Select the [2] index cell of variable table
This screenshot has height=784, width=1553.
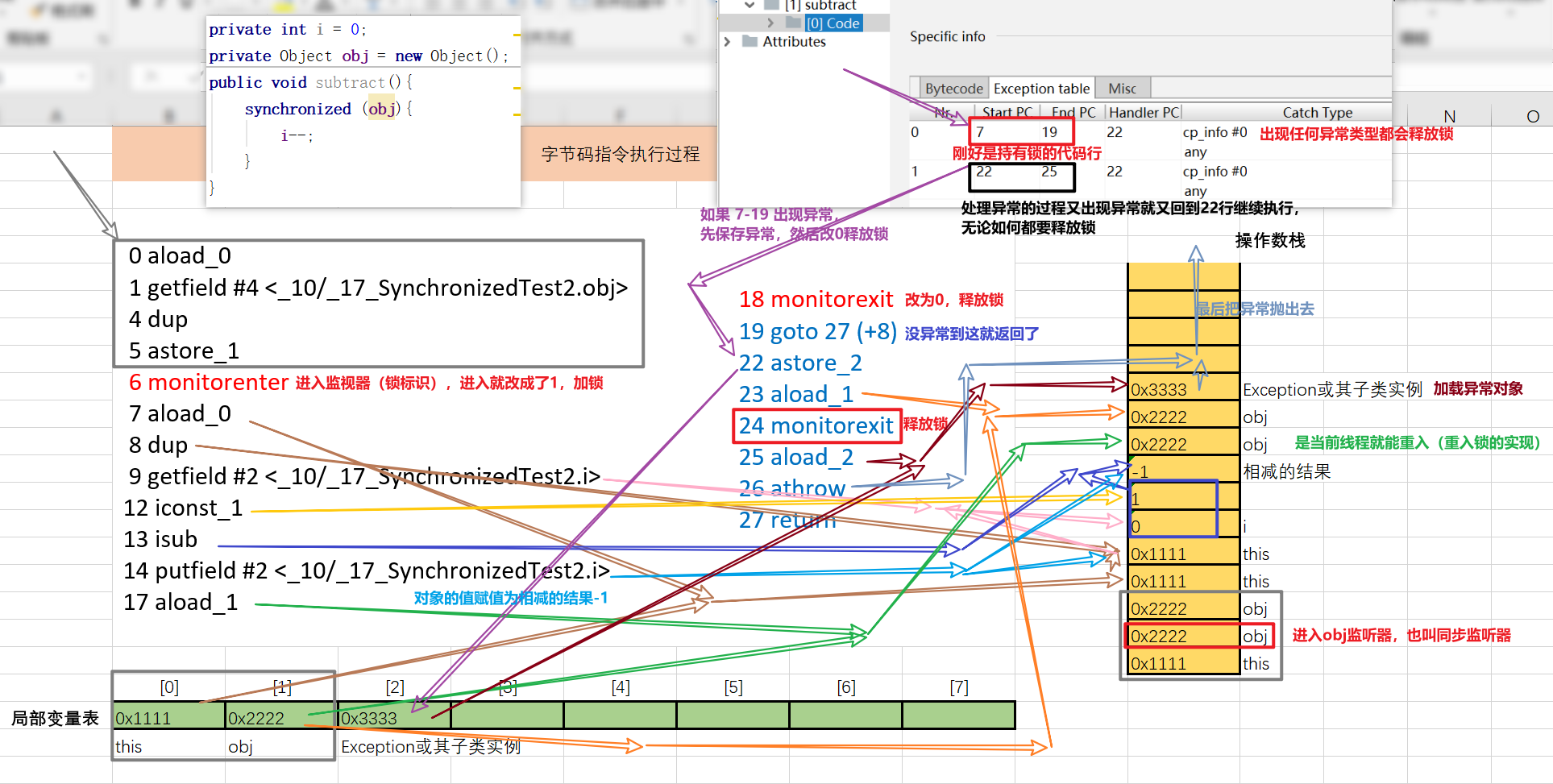pyautogui.click(x=395, y=687)
